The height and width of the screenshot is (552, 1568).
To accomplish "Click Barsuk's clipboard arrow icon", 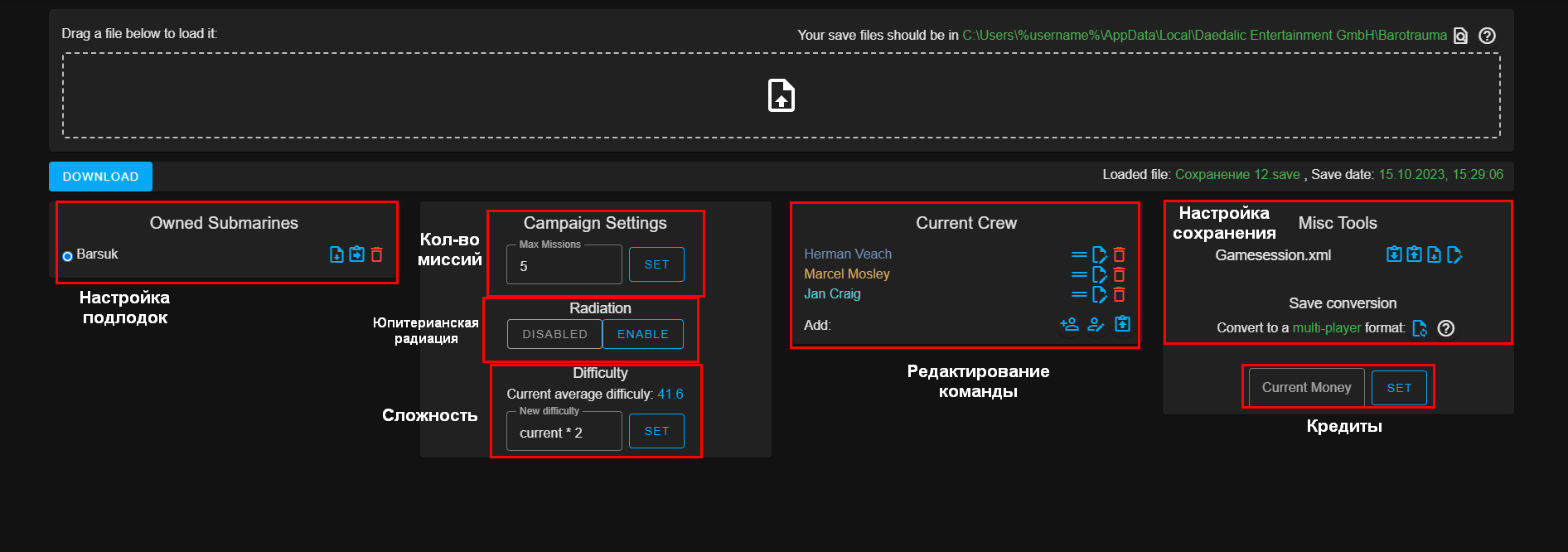I will (356, 254).
